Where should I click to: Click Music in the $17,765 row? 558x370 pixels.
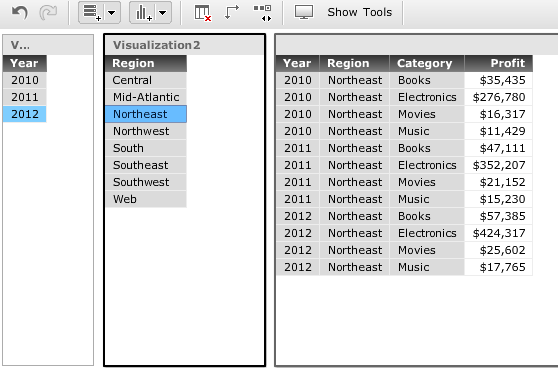pyautogui.click(x=427, y=267)
